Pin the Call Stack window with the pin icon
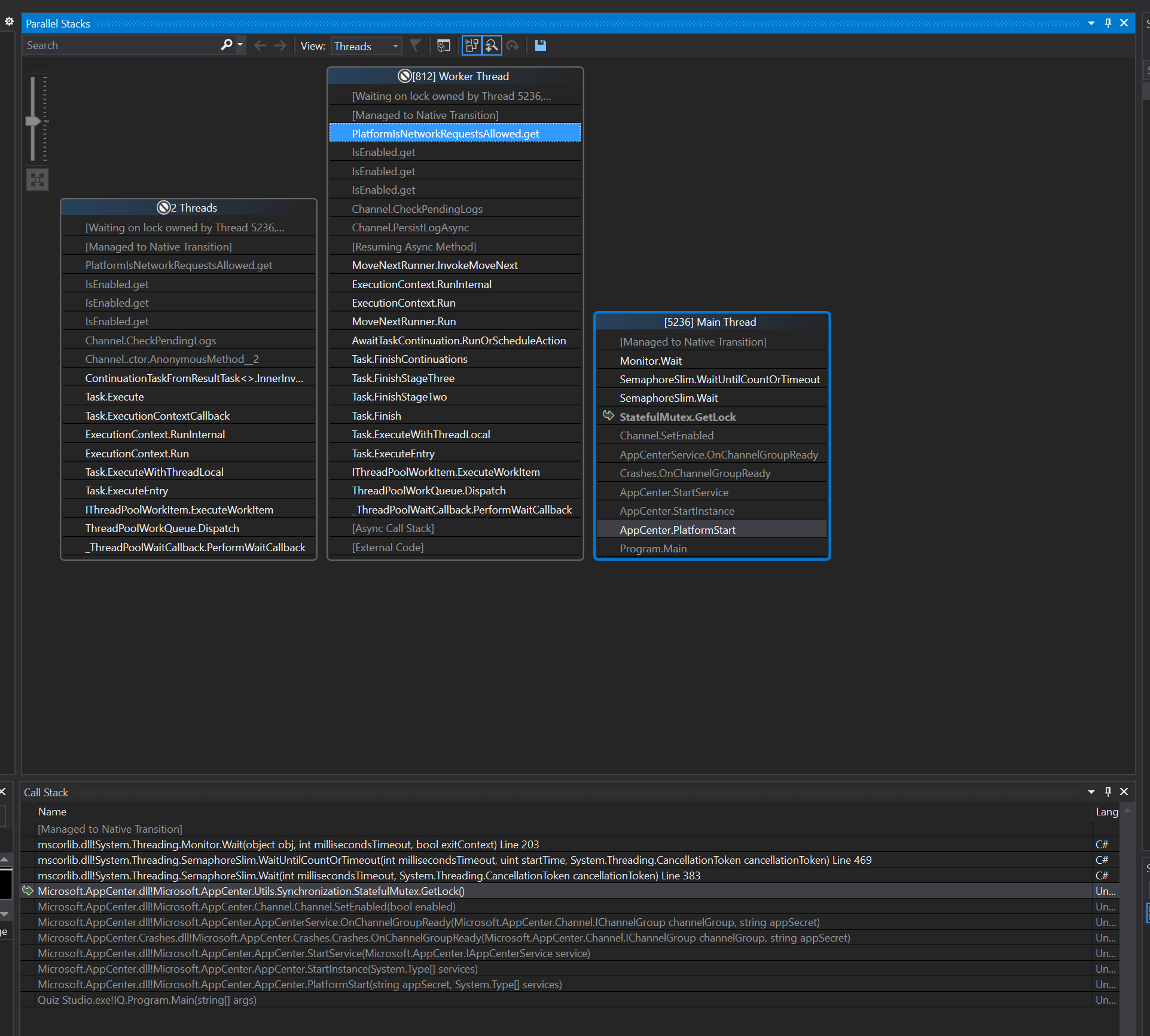This screenshot has height=1036, width=1150. (x=1108, y=791)
